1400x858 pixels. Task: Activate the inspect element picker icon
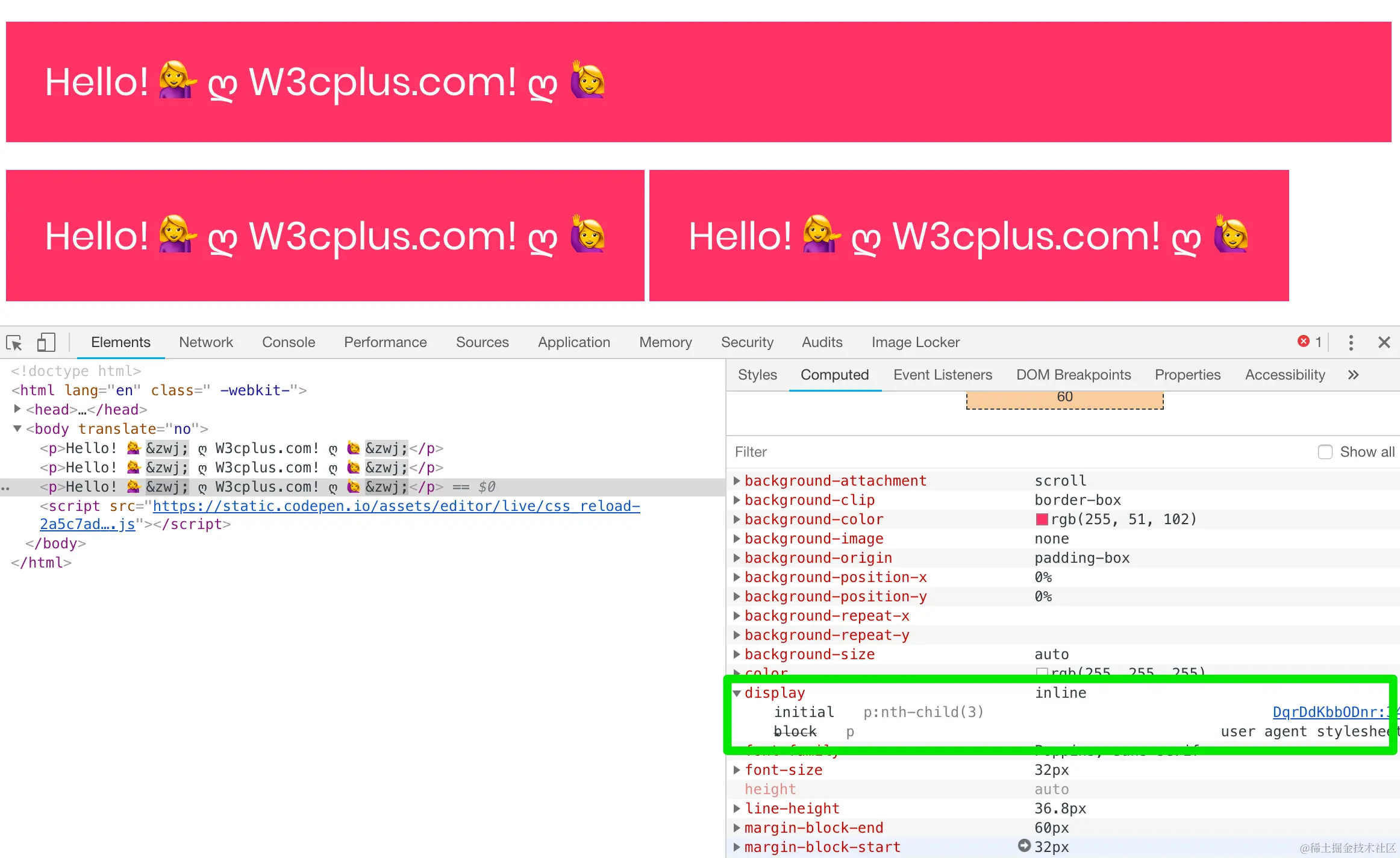pos(14,343)
